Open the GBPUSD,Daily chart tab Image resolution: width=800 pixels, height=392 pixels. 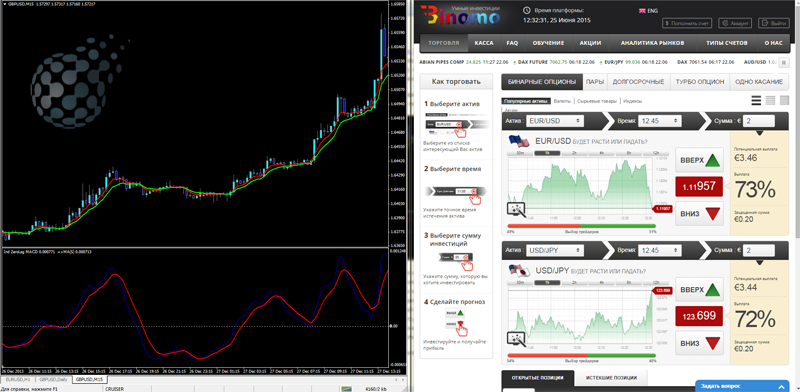53,380
